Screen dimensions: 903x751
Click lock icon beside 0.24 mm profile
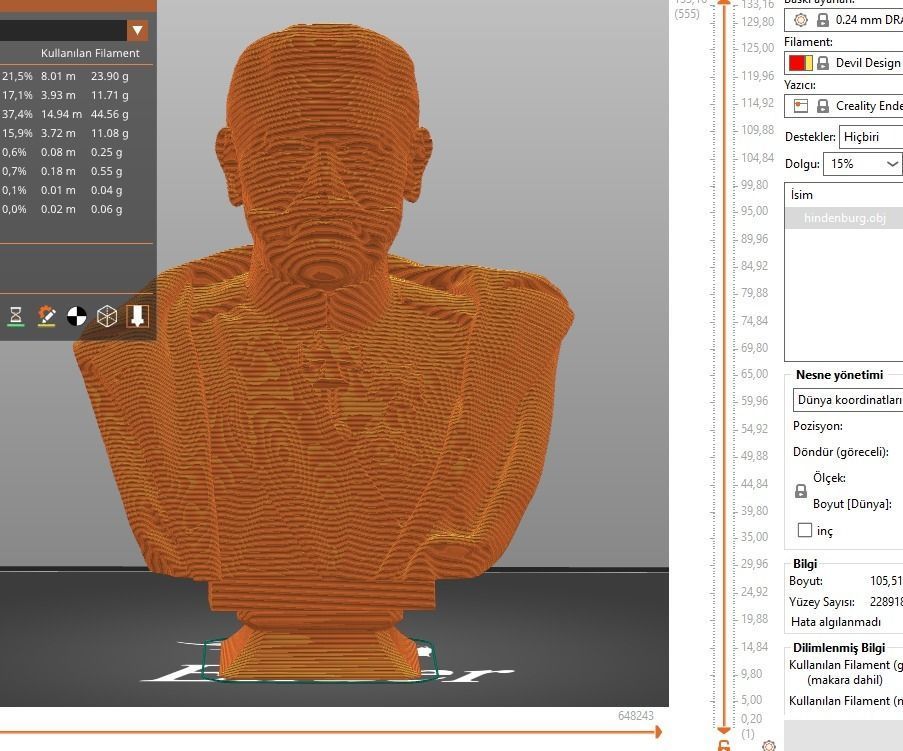(823, 20)
